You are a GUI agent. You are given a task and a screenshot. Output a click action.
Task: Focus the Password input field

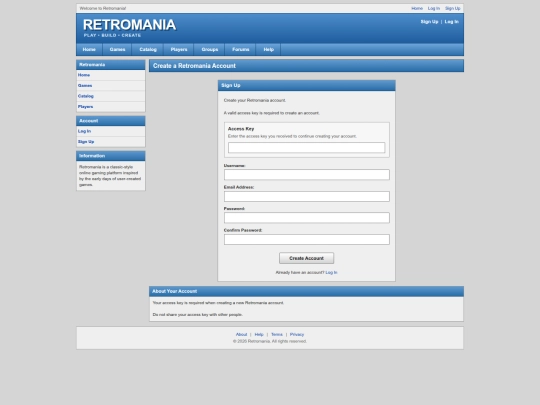click(307, 218)
